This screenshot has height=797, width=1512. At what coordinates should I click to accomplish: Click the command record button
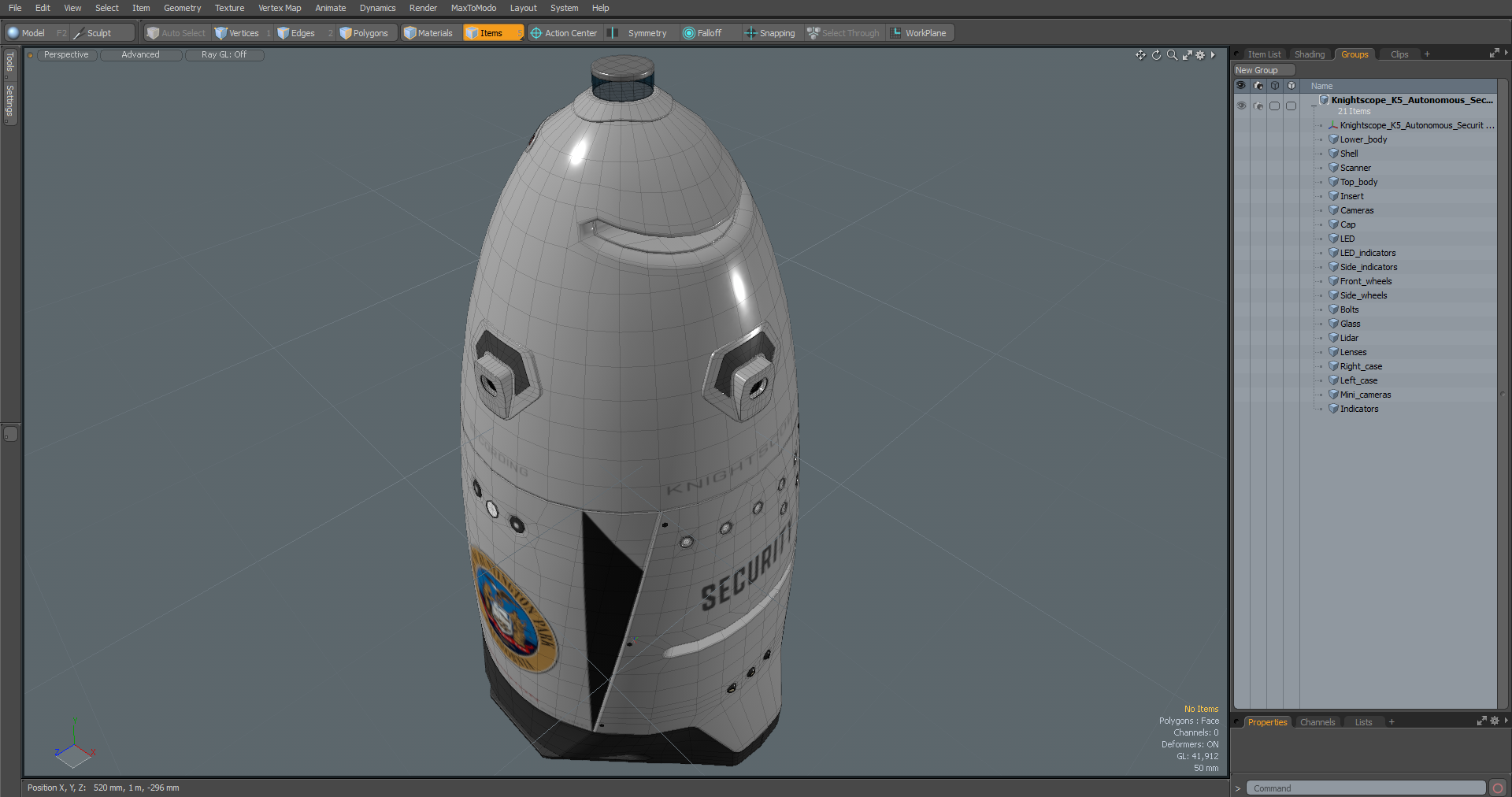1498,788
